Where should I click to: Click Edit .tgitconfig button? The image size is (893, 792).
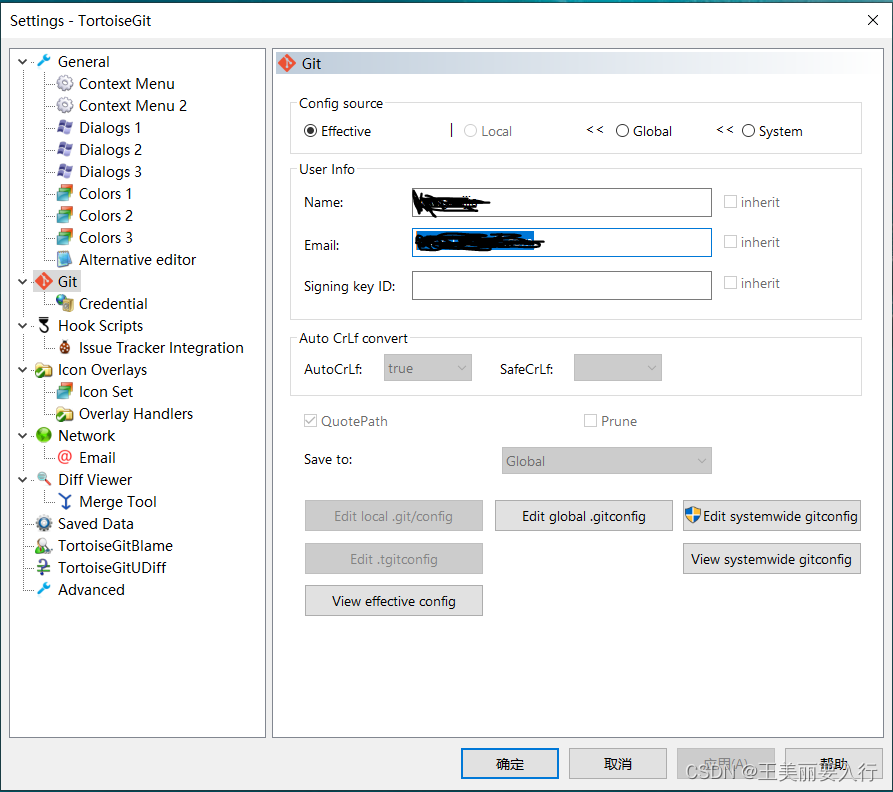(x=394, y=559)
